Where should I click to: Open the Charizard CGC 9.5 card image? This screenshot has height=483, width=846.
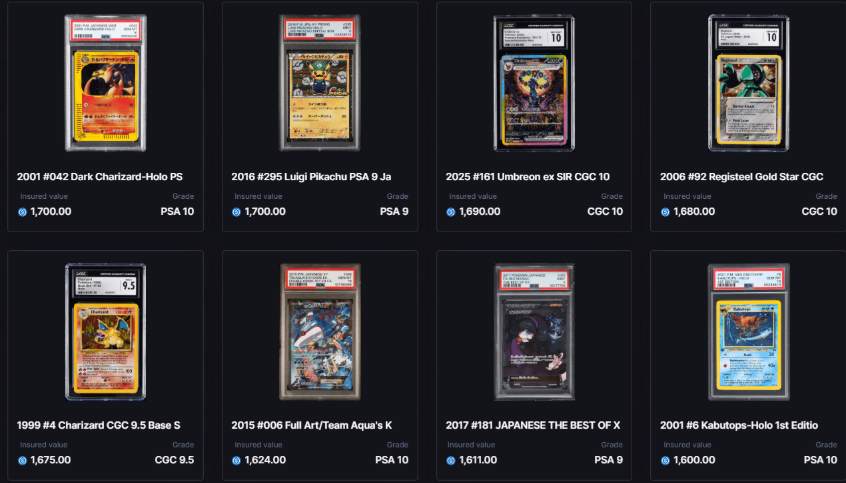(x=106, y=332)
